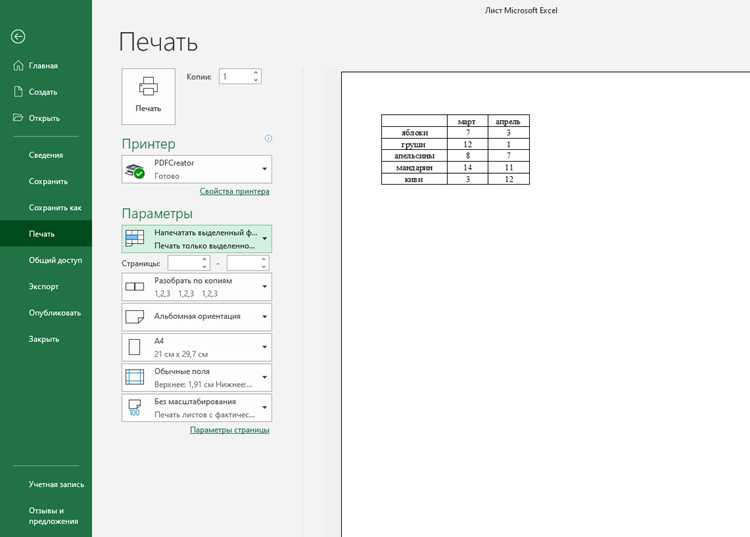Select the Печать sidebar item
This screenshot has width=750, height=537.
(x=46, y=234)
